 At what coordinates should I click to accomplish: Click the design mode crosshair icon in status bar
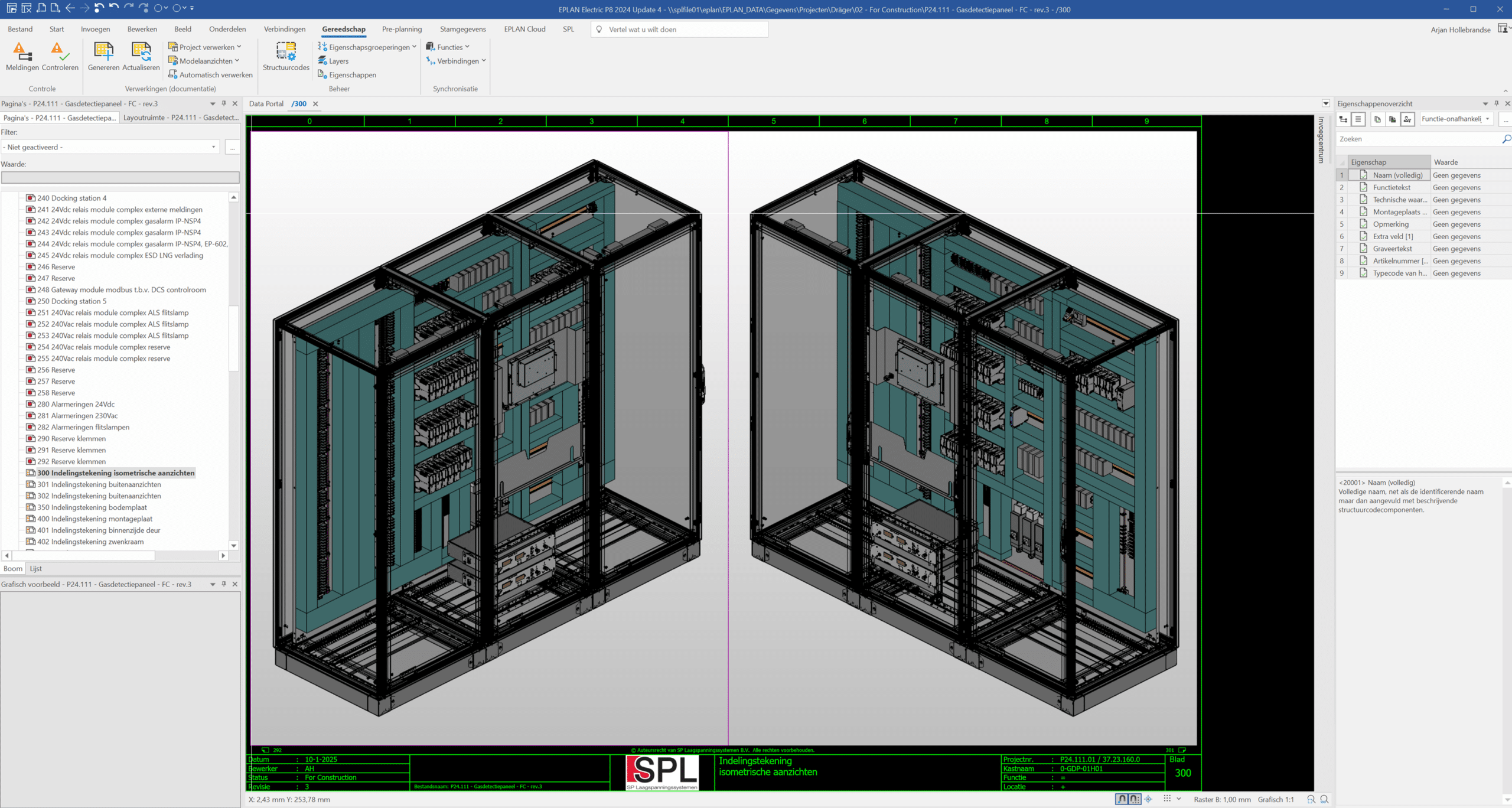coord(1148,799)
